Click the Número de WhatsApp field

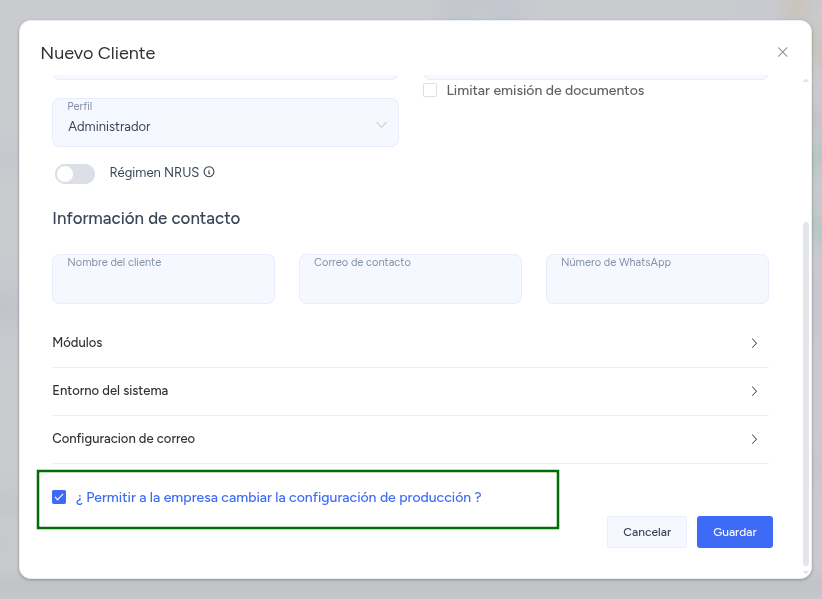(657, 279)
